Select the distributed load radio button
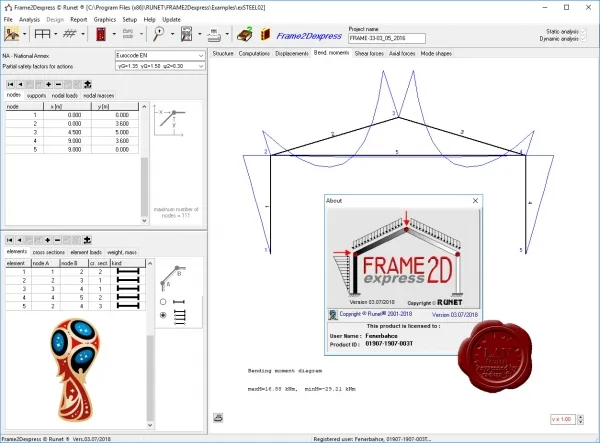The image size is (600, 443). click(x=163, y=315)
